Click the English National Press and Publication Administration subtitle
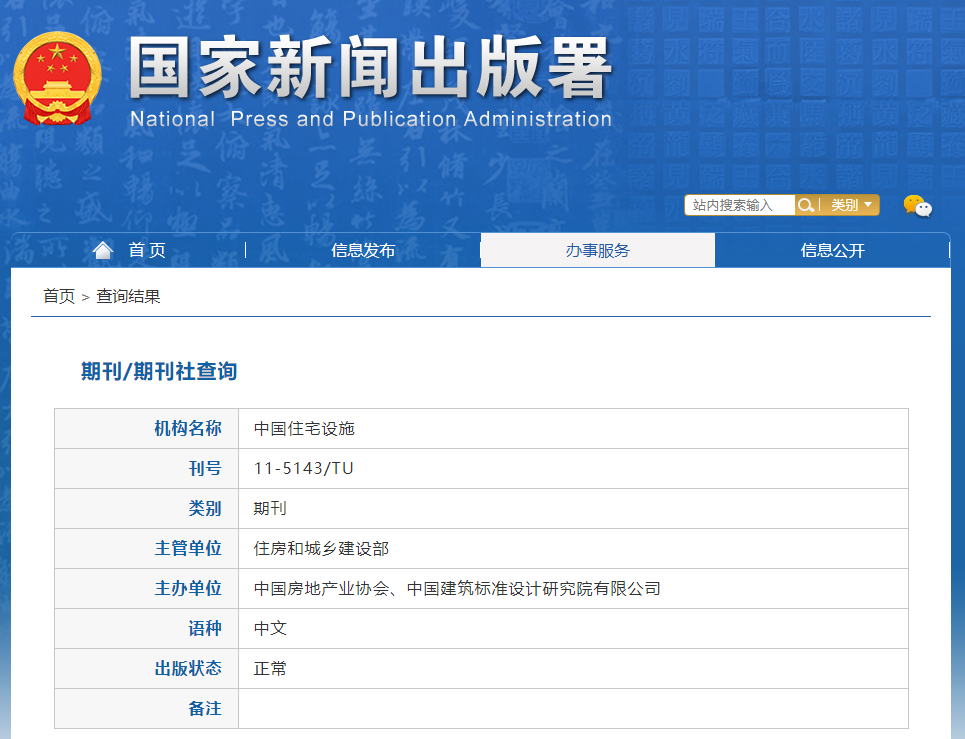 coord(370,119)
